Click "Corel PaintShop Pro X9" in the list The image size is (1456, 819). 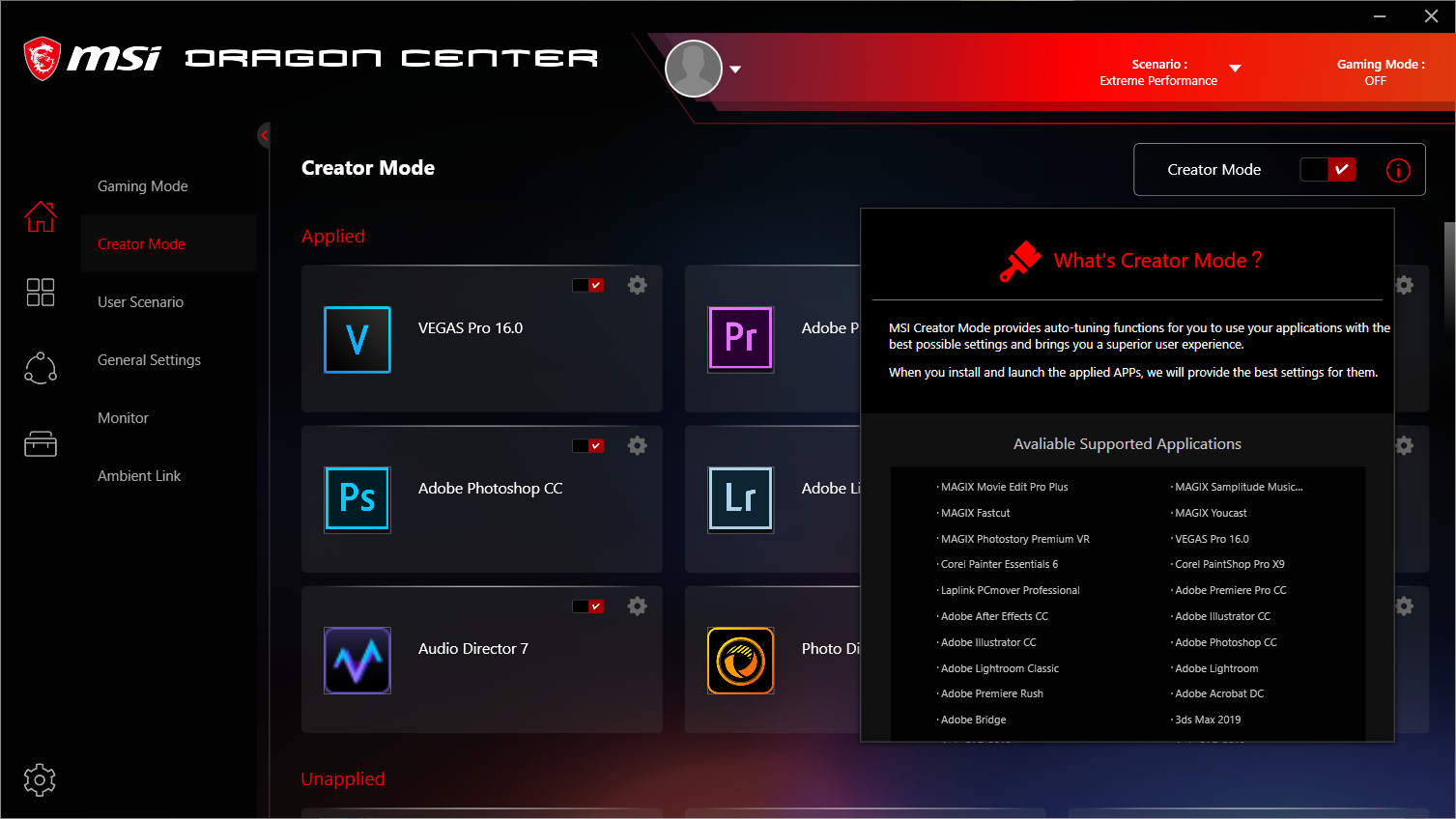tap(1229, 565)
